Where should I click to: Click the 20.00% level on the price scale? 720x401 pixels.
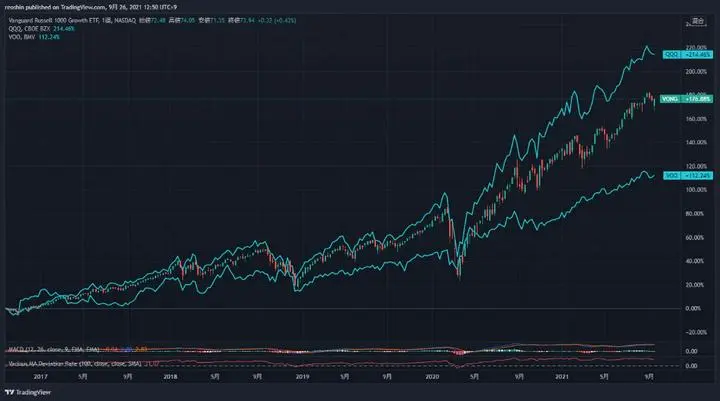[695, 285]
